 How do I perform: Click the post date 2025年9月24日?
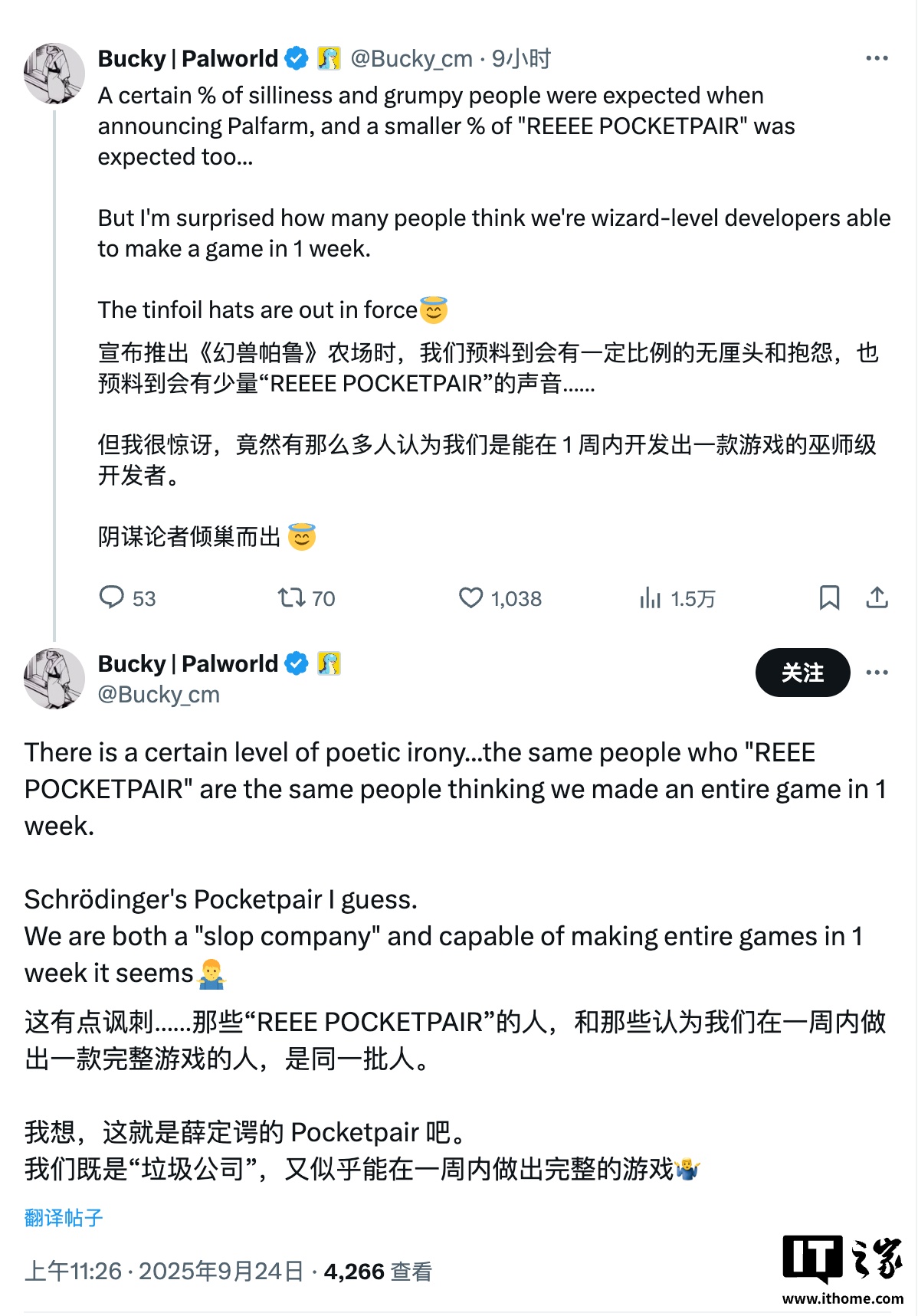click(221, 1272)
